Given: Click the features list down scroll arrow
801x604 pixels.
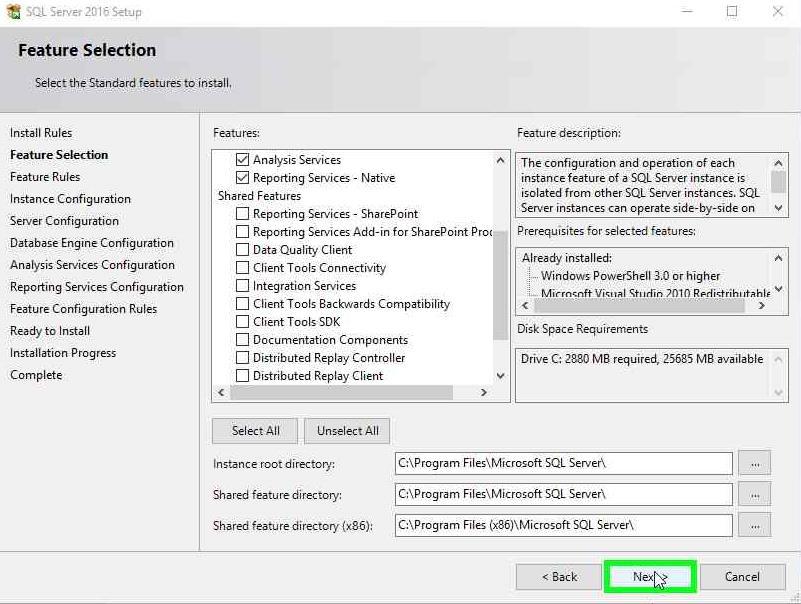Looking at the screenshot, I should 501,376.
